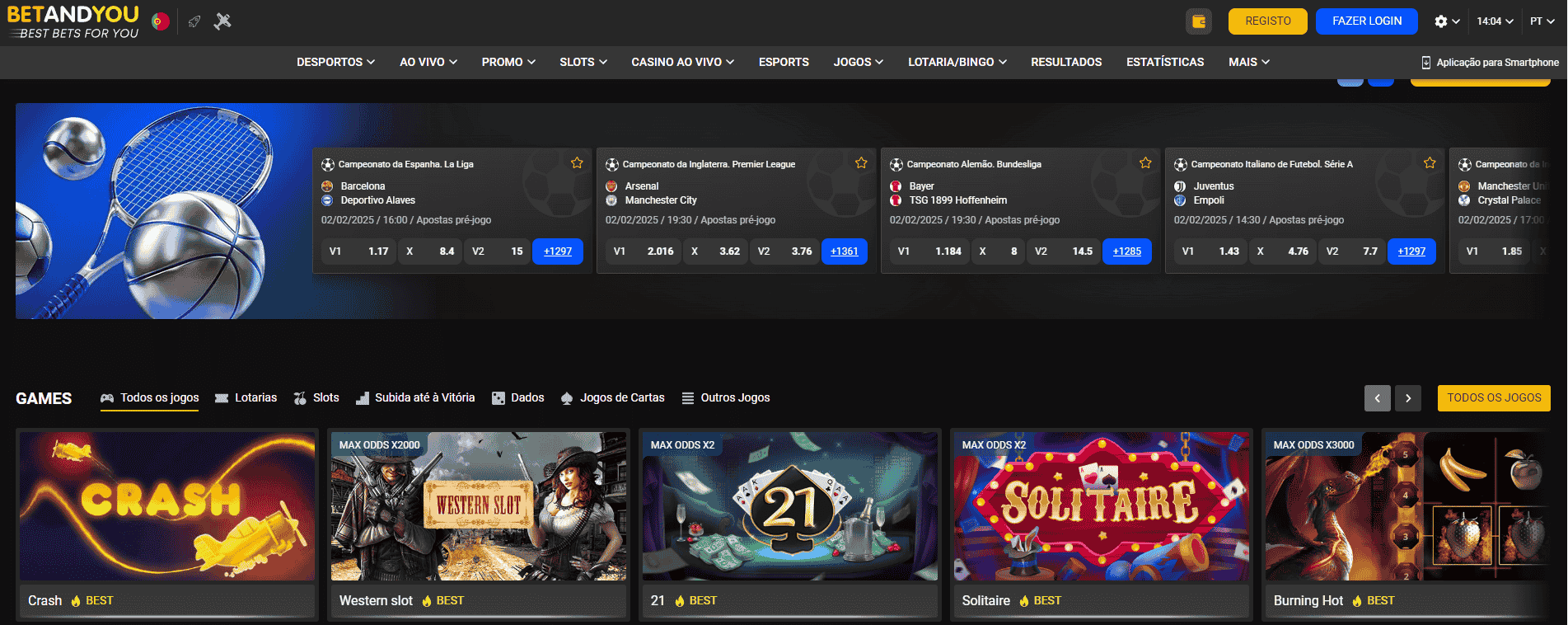
Task: Click the smartphone app download icon
Action: (1425, 63)
